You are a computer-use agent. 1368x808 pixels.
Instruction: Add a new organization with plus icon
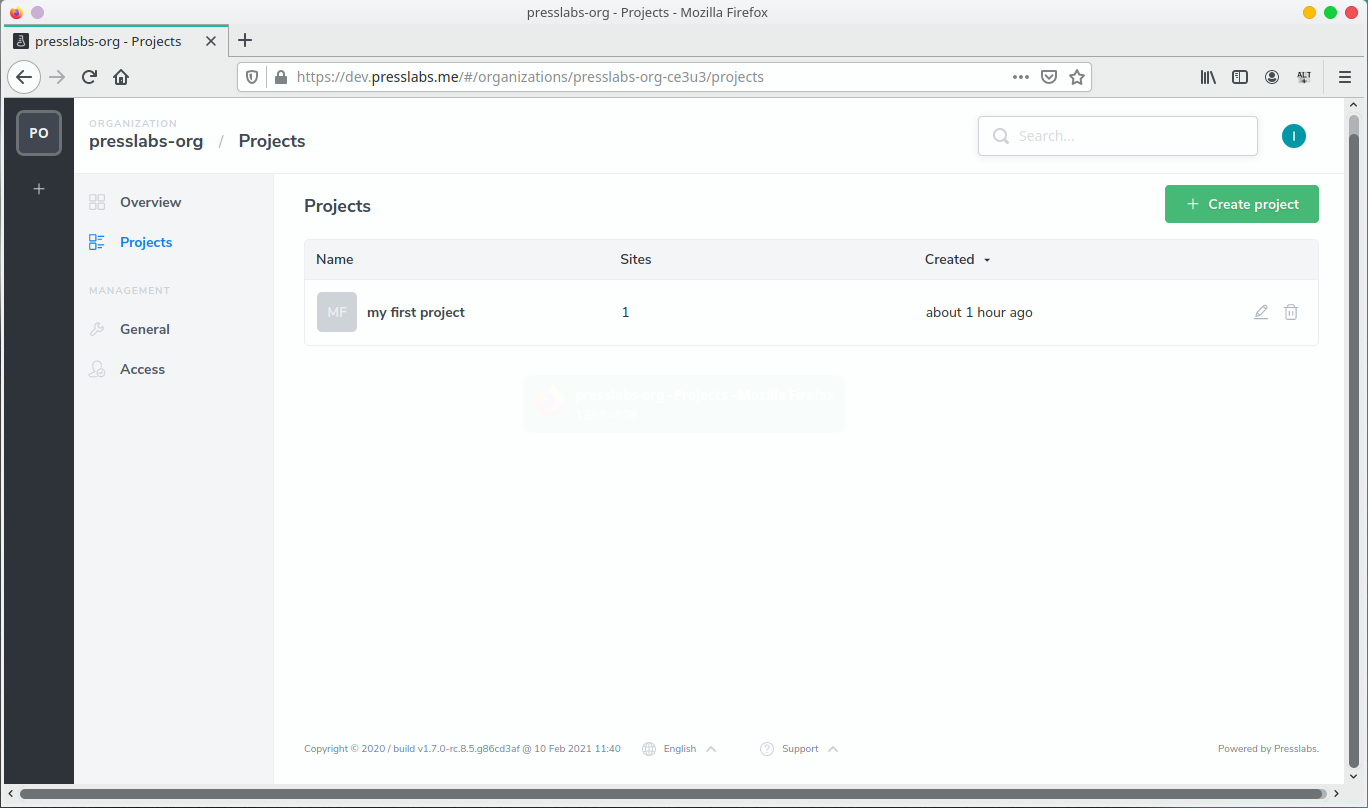39,188
